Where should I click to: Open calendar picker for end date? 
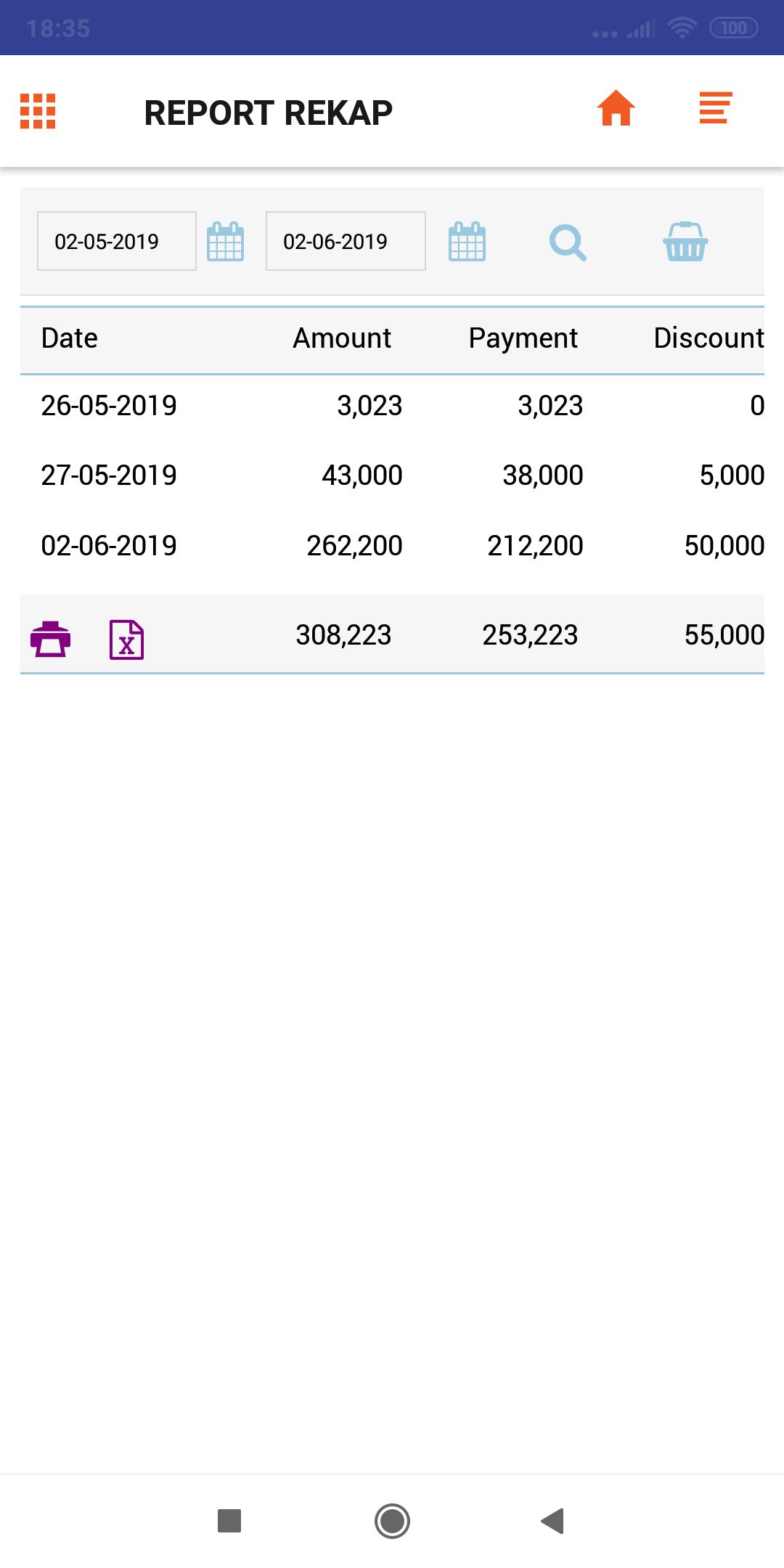click(x=467, y=242)
